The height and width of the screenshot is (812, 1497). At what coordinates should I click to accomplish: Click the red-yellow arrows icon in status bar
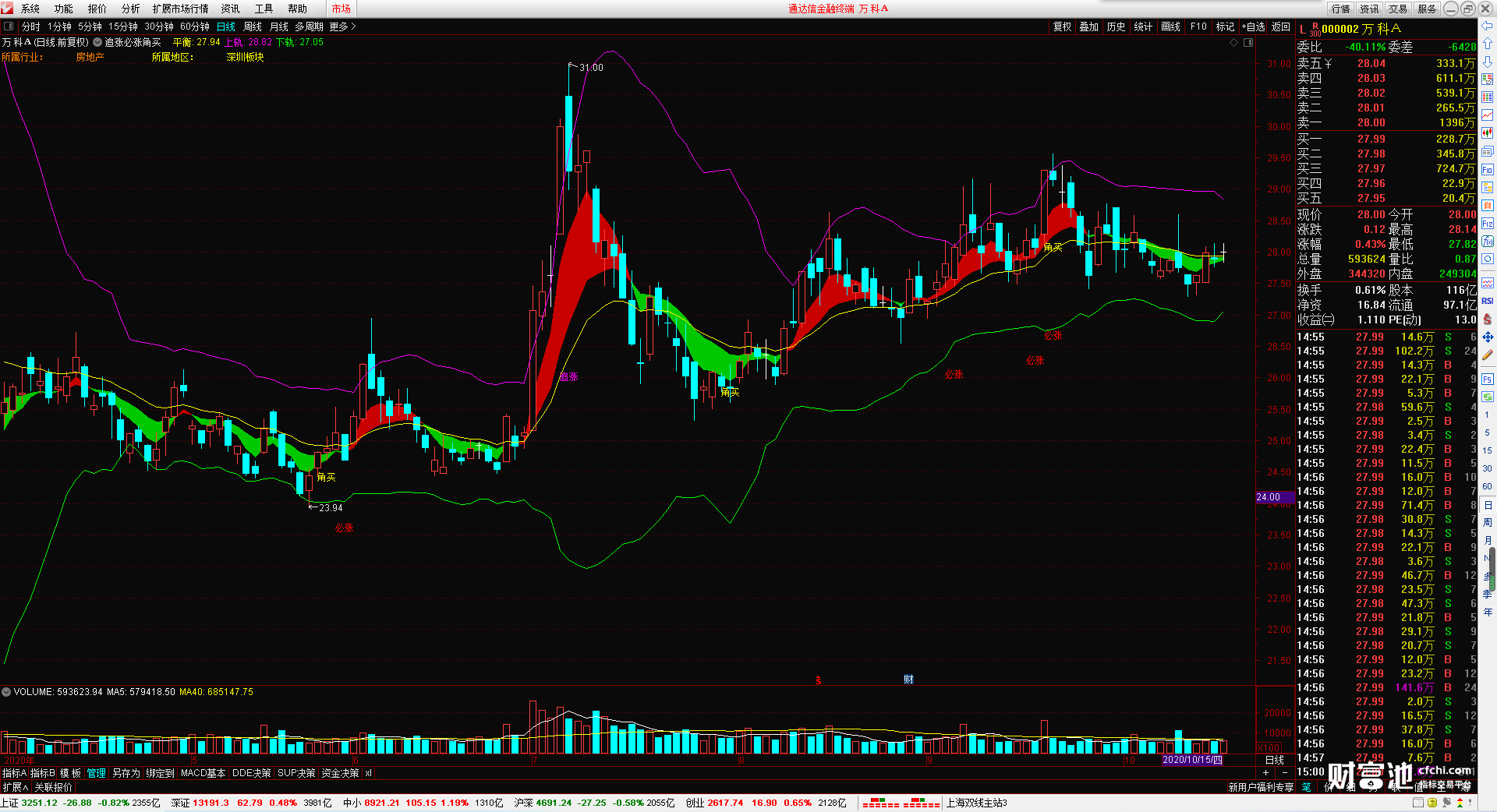[x=1460, y=803]
